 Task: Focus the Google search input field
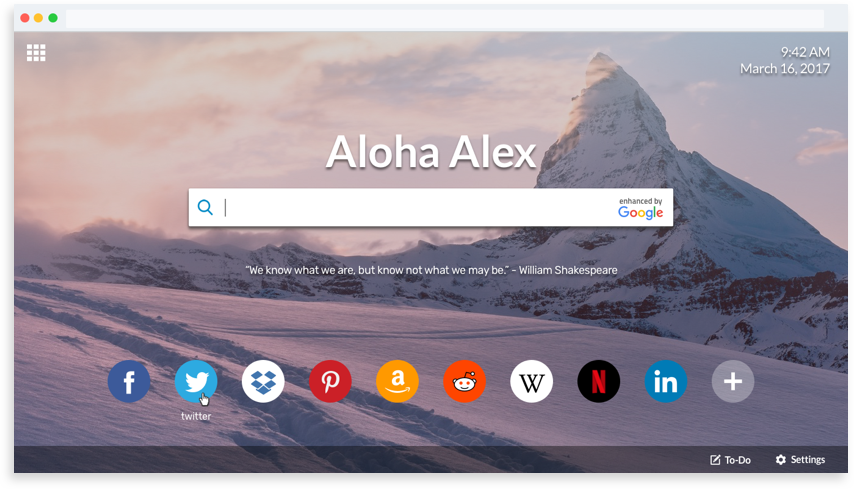pyautogui.click(x=417, y=207)
